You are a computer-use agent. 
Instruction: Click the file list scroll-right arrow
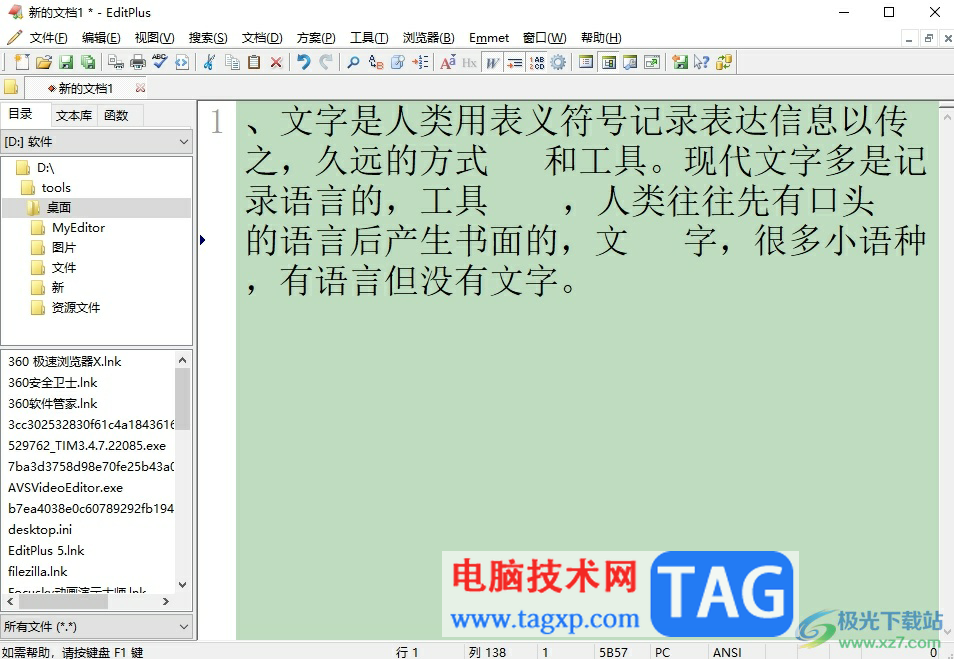[x=166, y=601]
